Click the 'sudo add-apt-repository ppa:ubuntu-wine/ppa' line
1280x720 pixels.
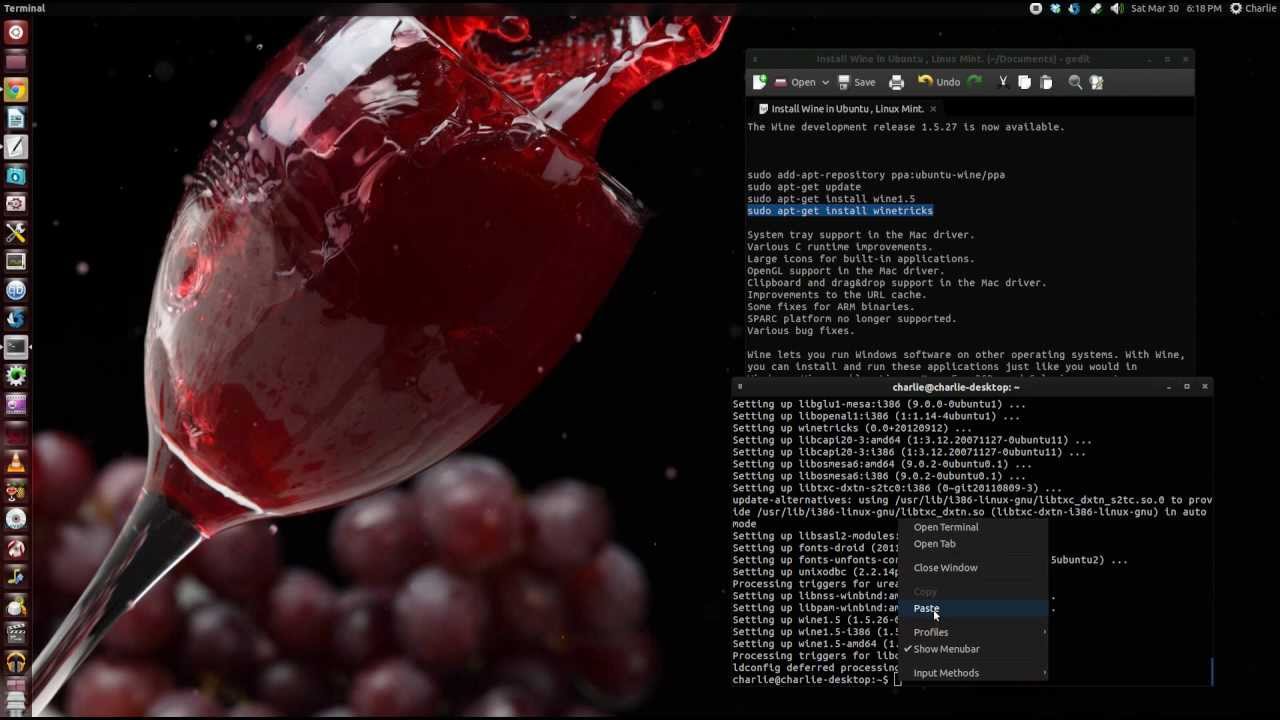(876, 175)
